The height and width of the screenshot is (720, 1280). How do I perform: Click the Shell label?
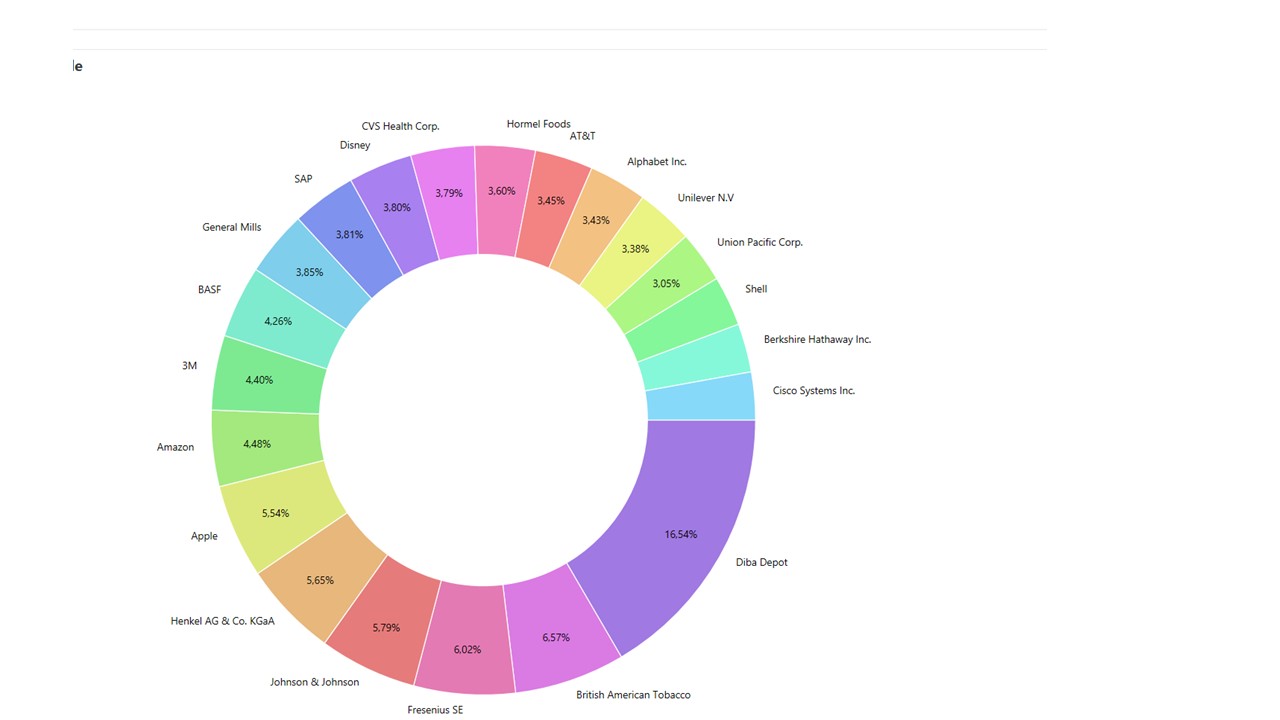click(x=756, y=289)
